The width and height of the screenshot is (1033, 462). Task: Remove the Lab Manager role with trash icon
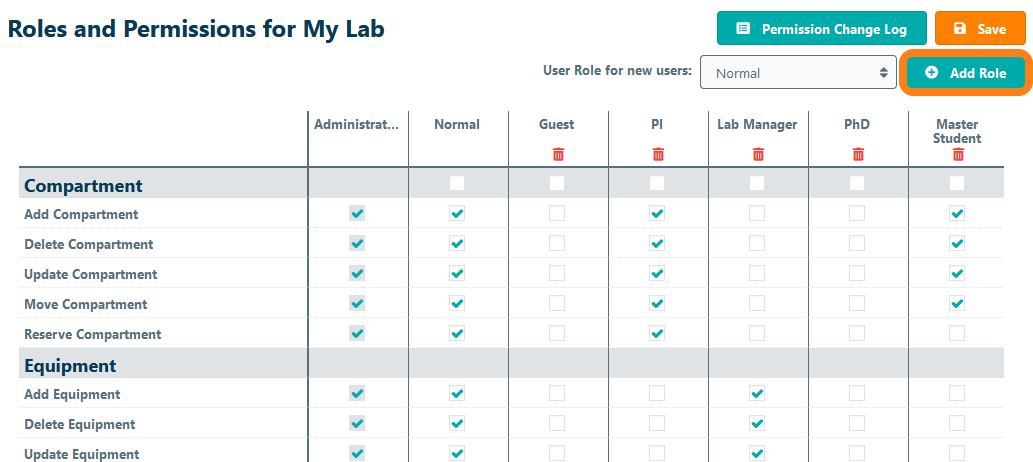757,154
